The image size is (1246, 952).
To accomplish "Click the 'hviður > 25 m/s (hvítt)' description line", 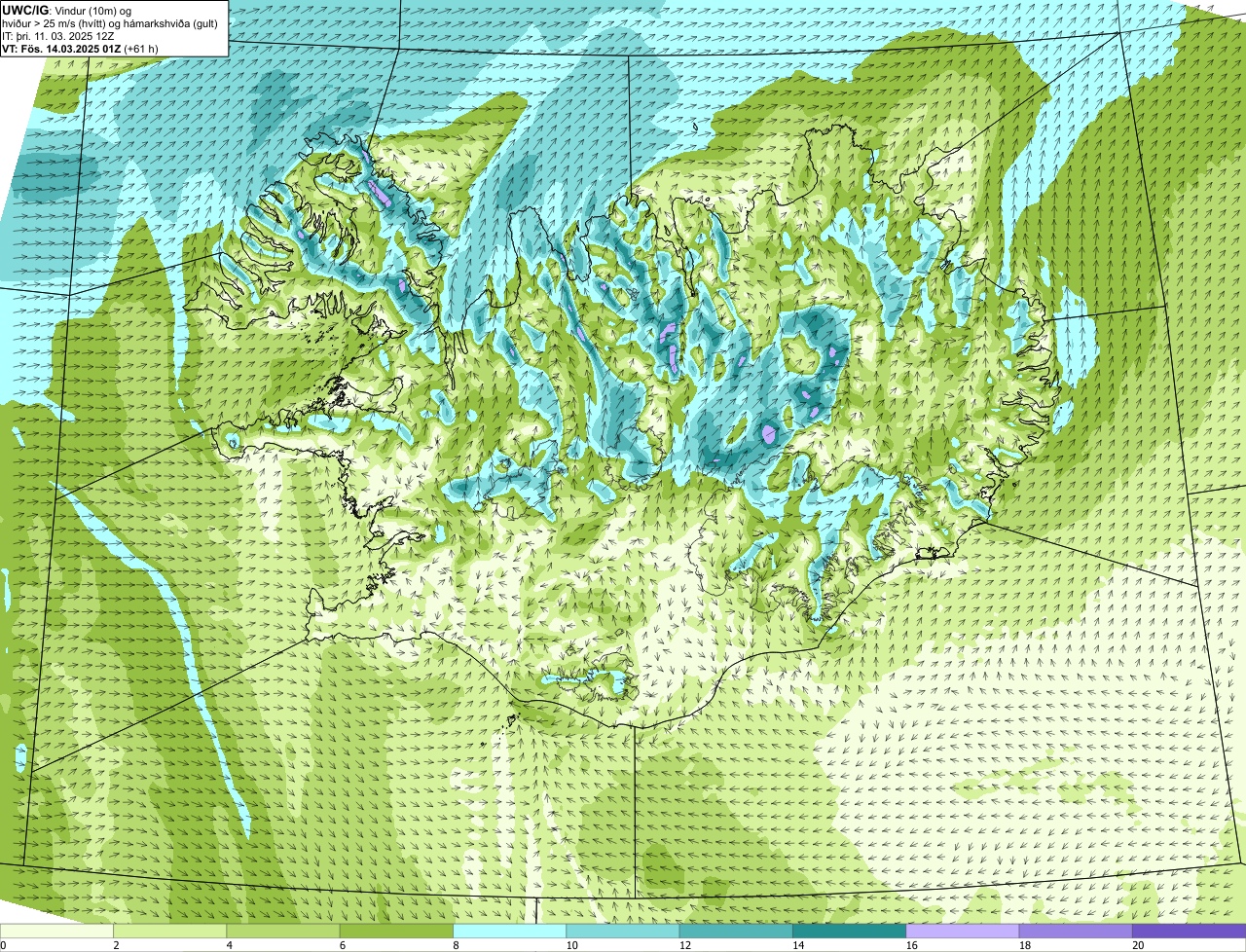I will click(110, 23).
